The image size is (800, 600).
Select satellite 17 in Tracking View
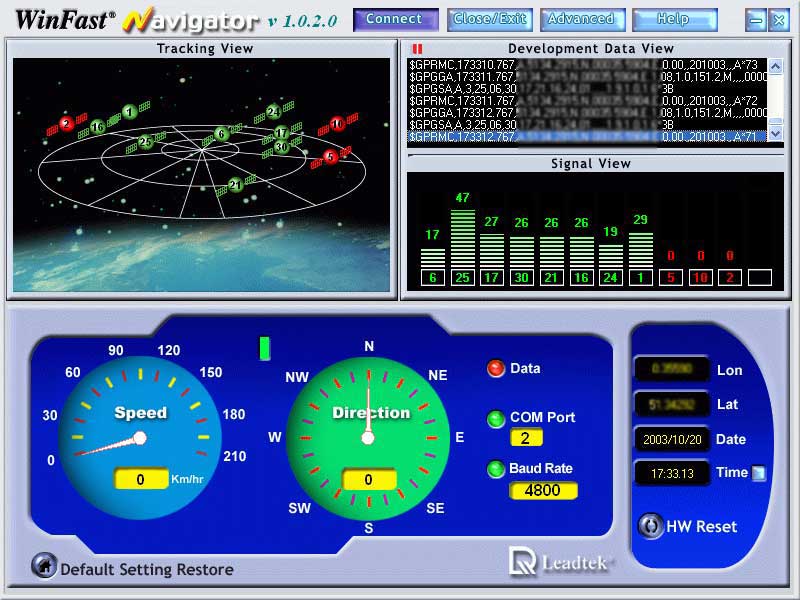(282, 133)
